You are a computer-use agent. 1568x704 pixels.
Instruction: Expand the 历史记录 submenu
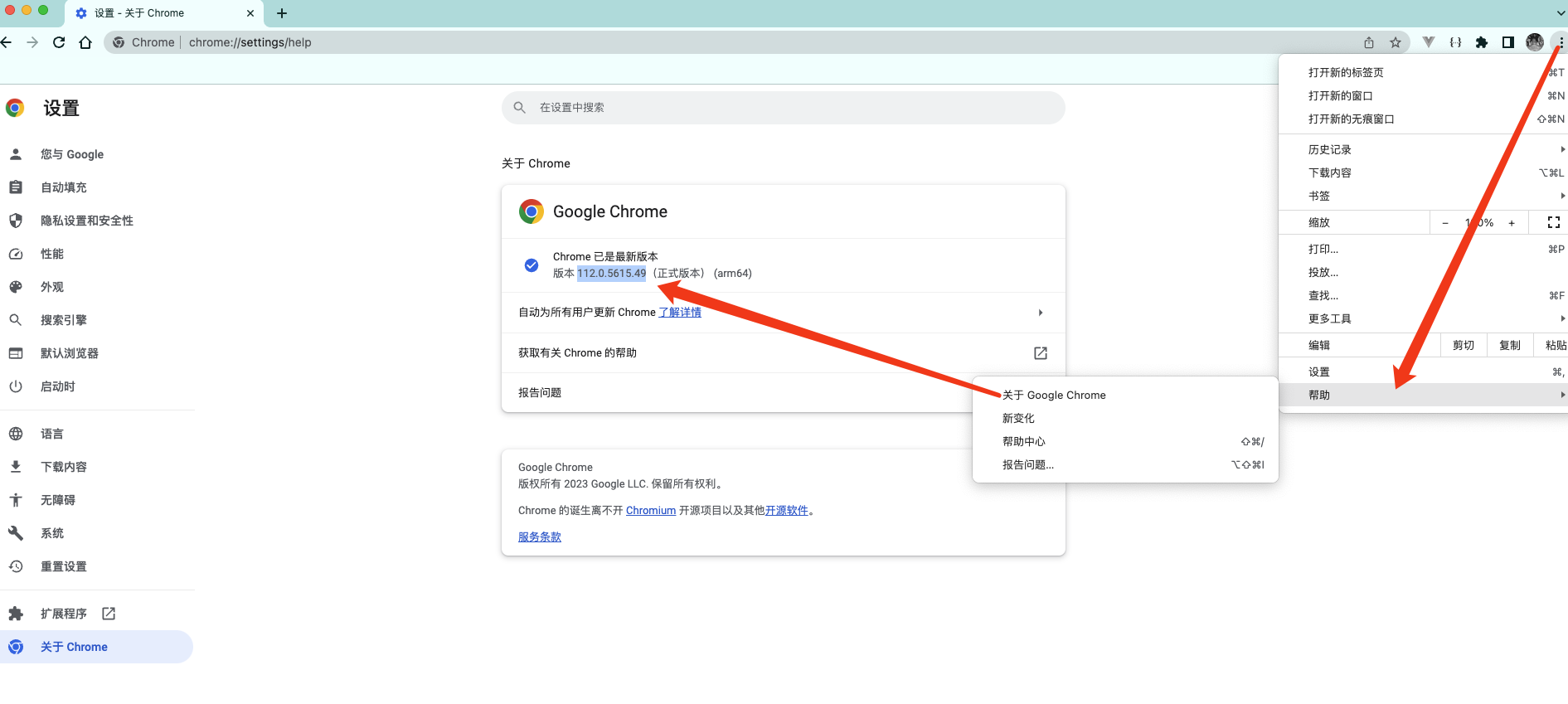pos(1423,150)
